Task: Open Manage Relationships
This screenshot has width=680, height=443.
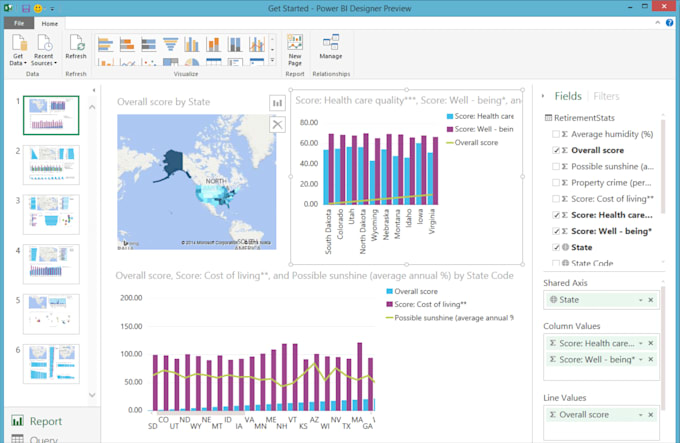Action: click(331, 46)
